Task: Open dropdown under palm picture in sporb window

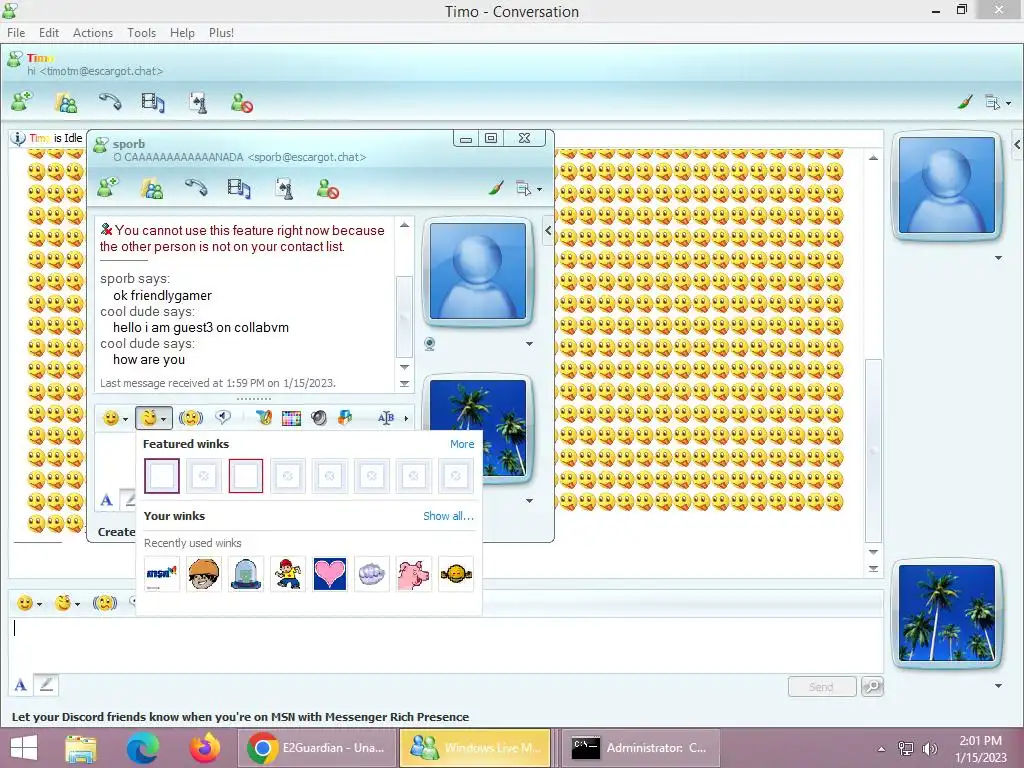Action: [529, 501]
